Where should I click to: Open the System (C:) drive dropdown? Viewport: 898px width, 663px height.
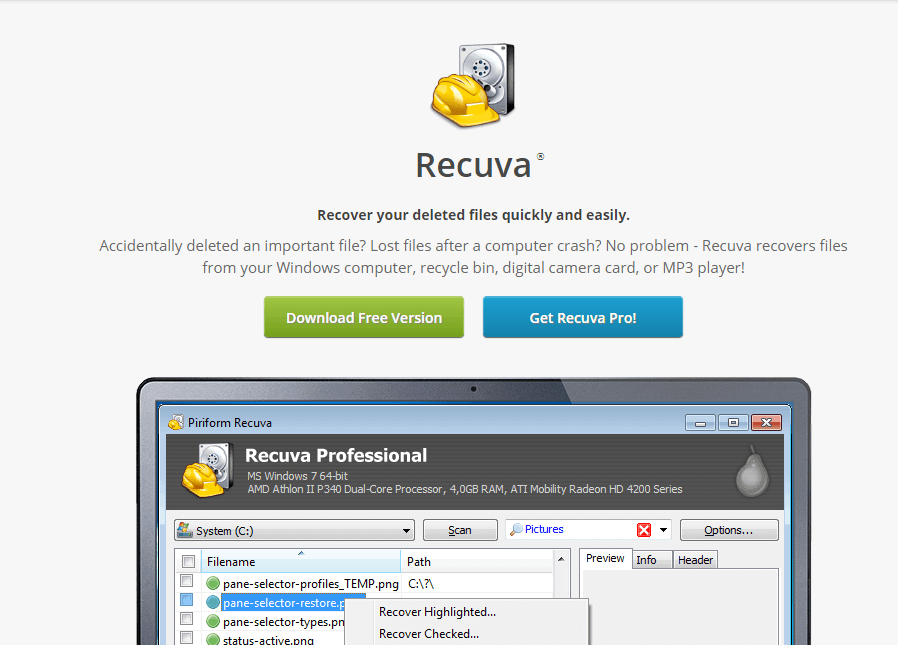pyautogui.click(x=294, y=530)
